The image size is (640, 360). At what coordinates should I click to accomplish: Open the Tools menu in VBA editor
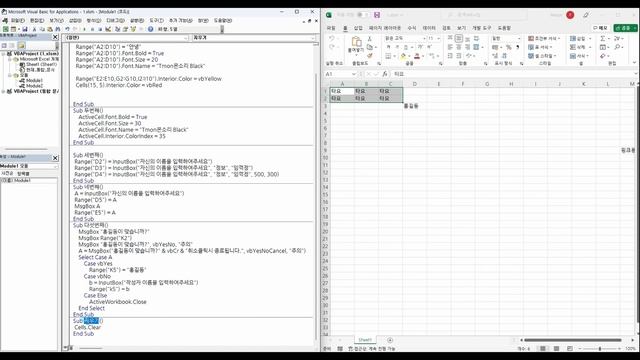click(156, 20)
